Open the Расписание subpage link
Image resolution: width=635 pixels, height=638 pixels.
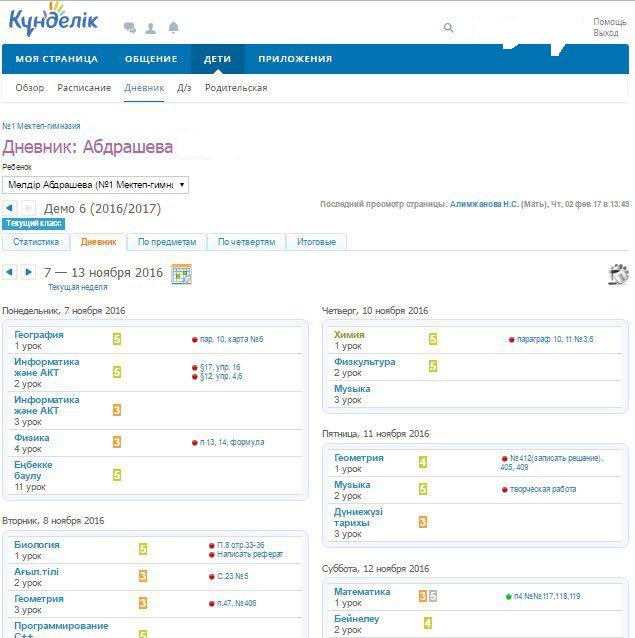tap(84, 88)
